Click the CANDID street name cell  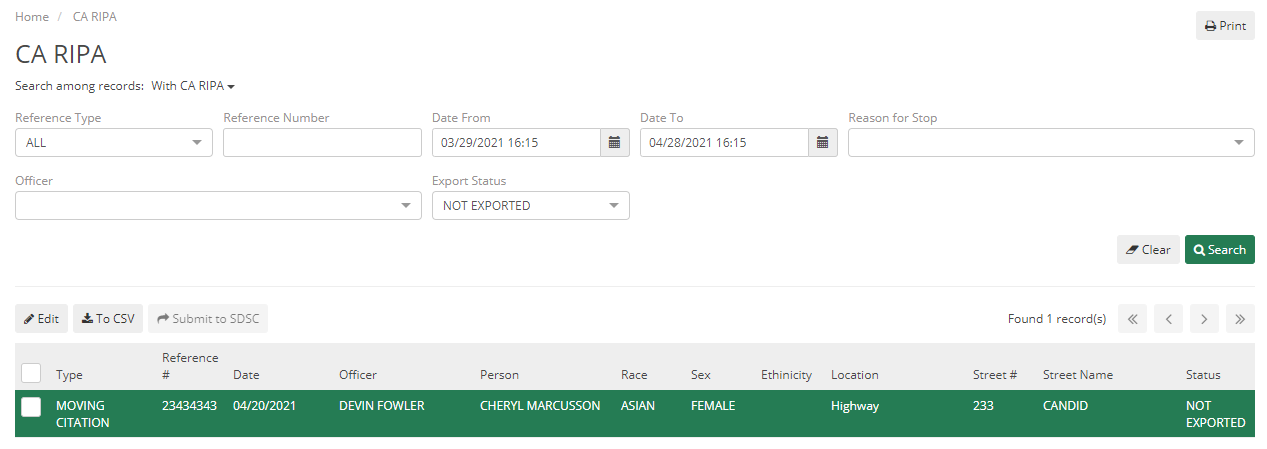(x=1066, y=406)
